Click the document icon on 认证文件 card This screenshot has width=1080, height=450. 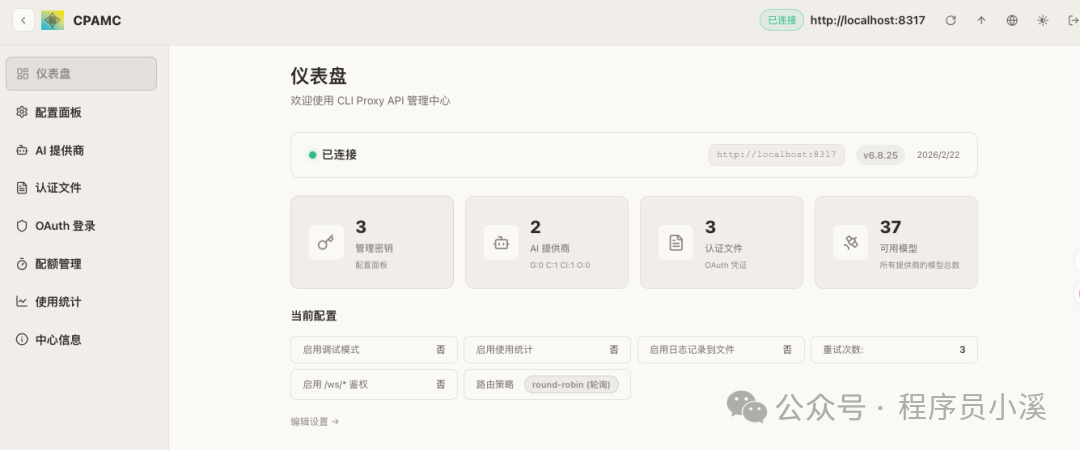point(676,243)
